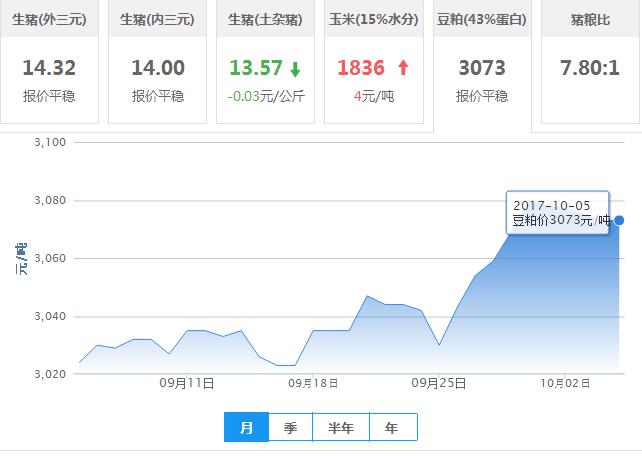Click the 09月11日 axis label
642x456 pixels.
[187, 384]
